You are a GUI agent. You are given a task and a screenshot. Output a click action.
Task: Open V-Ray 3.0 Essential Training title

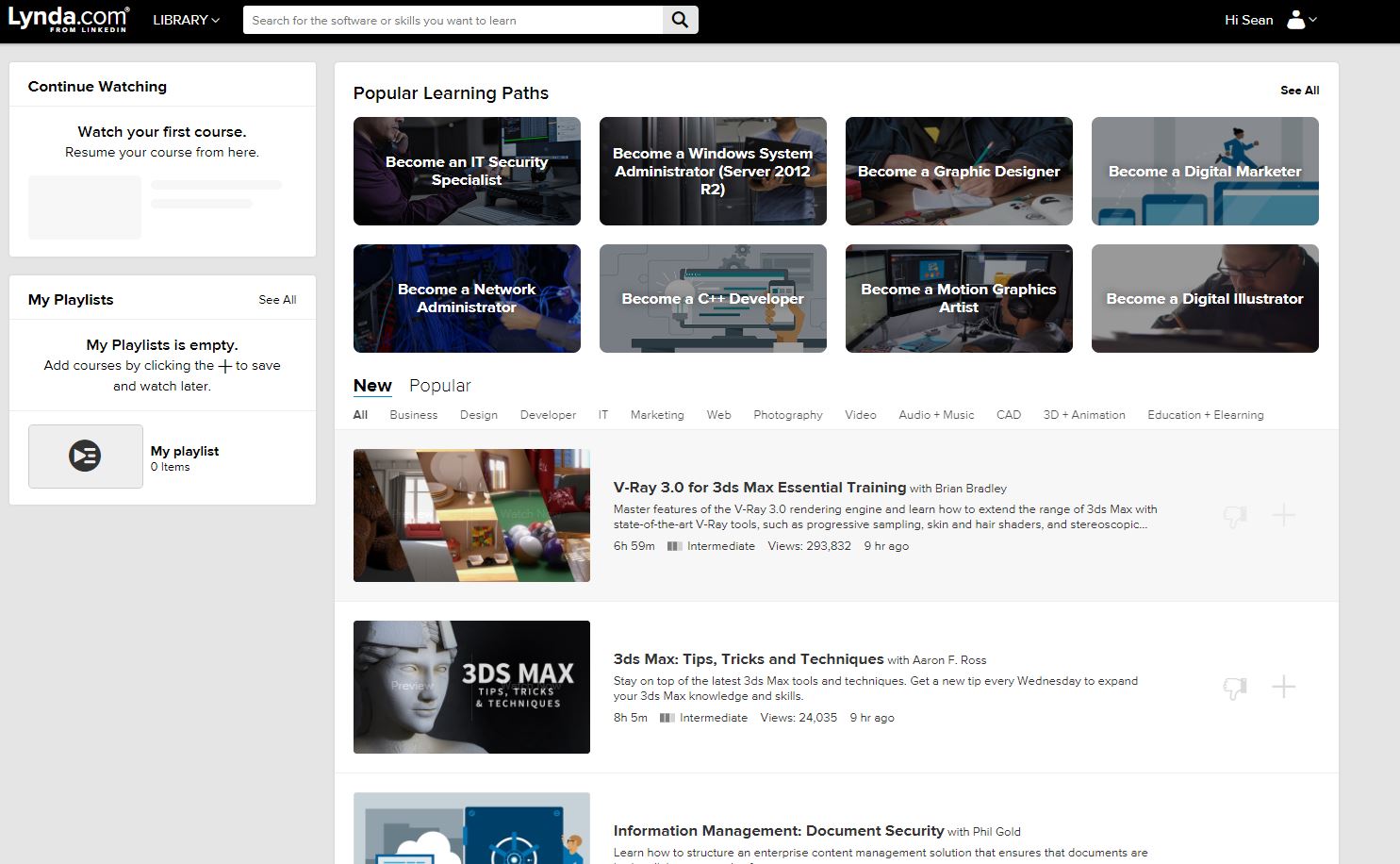pos(759,488)
